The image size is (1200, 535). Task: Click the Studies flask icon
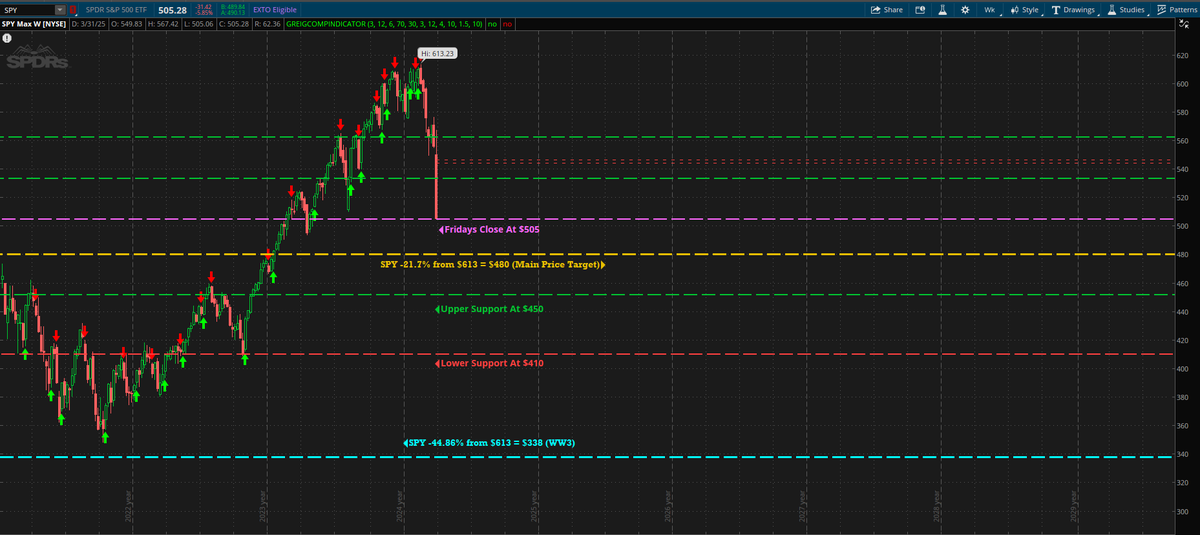(1111, 9)
